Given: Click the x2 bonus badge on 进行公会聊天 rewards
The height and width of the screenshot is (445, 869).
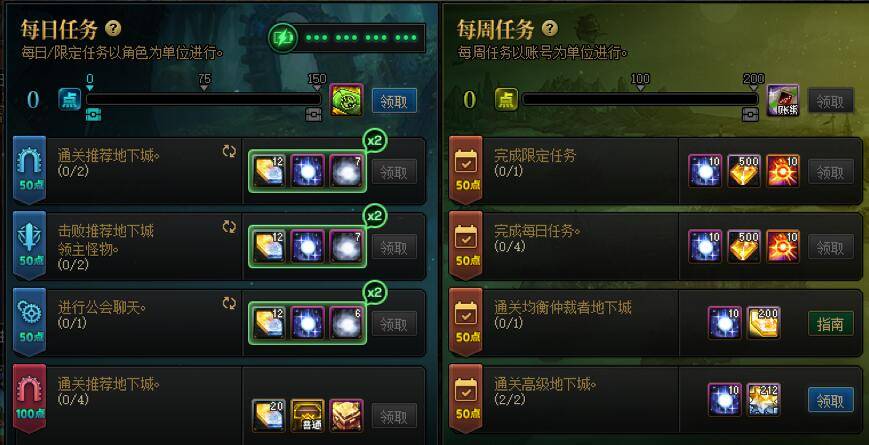Looking at the screenshot, I should click(375, 293).
